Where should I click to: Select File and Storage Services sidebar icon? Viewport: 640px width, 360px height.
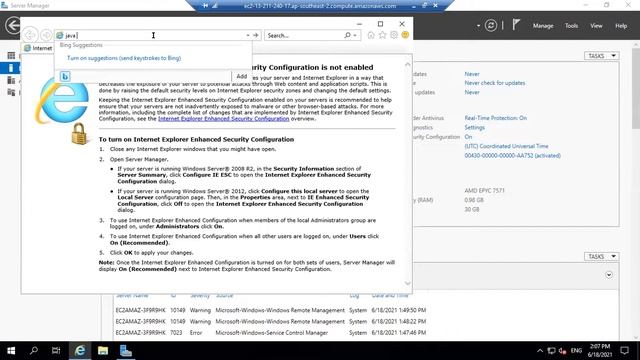coord(11,92)
